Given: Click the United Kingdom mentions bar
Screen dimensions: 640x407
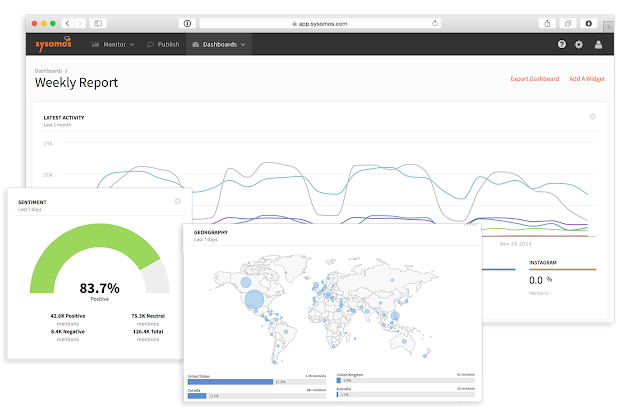Looking at the screenshot, I should tap(406, 380).
